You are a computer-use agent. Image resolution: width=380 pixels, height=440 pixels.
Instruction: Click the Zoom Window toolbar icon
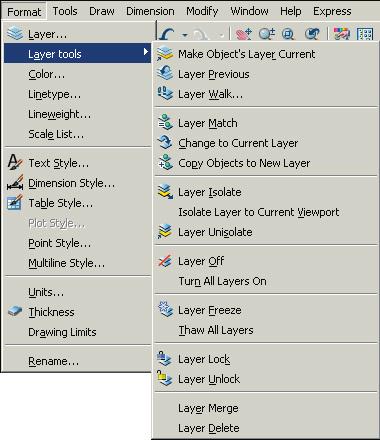click(288, 34)
